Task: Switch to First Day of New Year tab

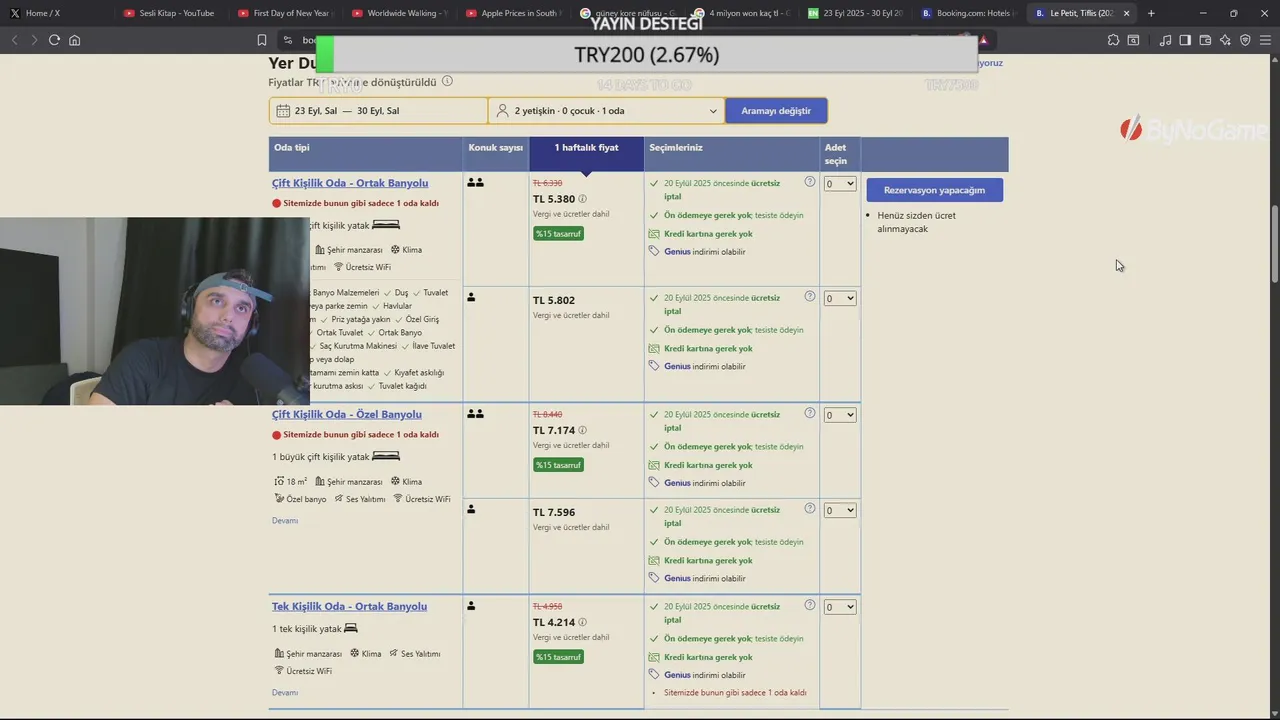Action: [287, 13]
